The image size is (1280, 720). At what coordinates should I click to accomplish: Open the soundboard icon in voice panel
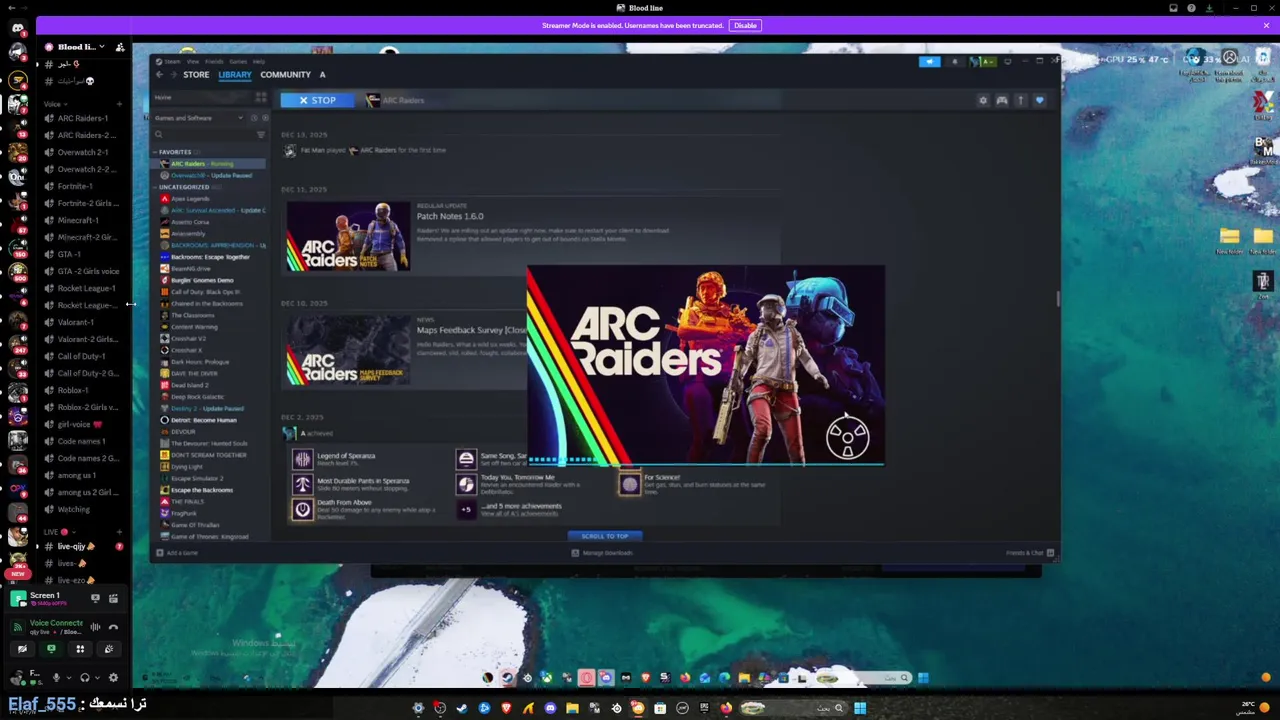coord(109,649)
